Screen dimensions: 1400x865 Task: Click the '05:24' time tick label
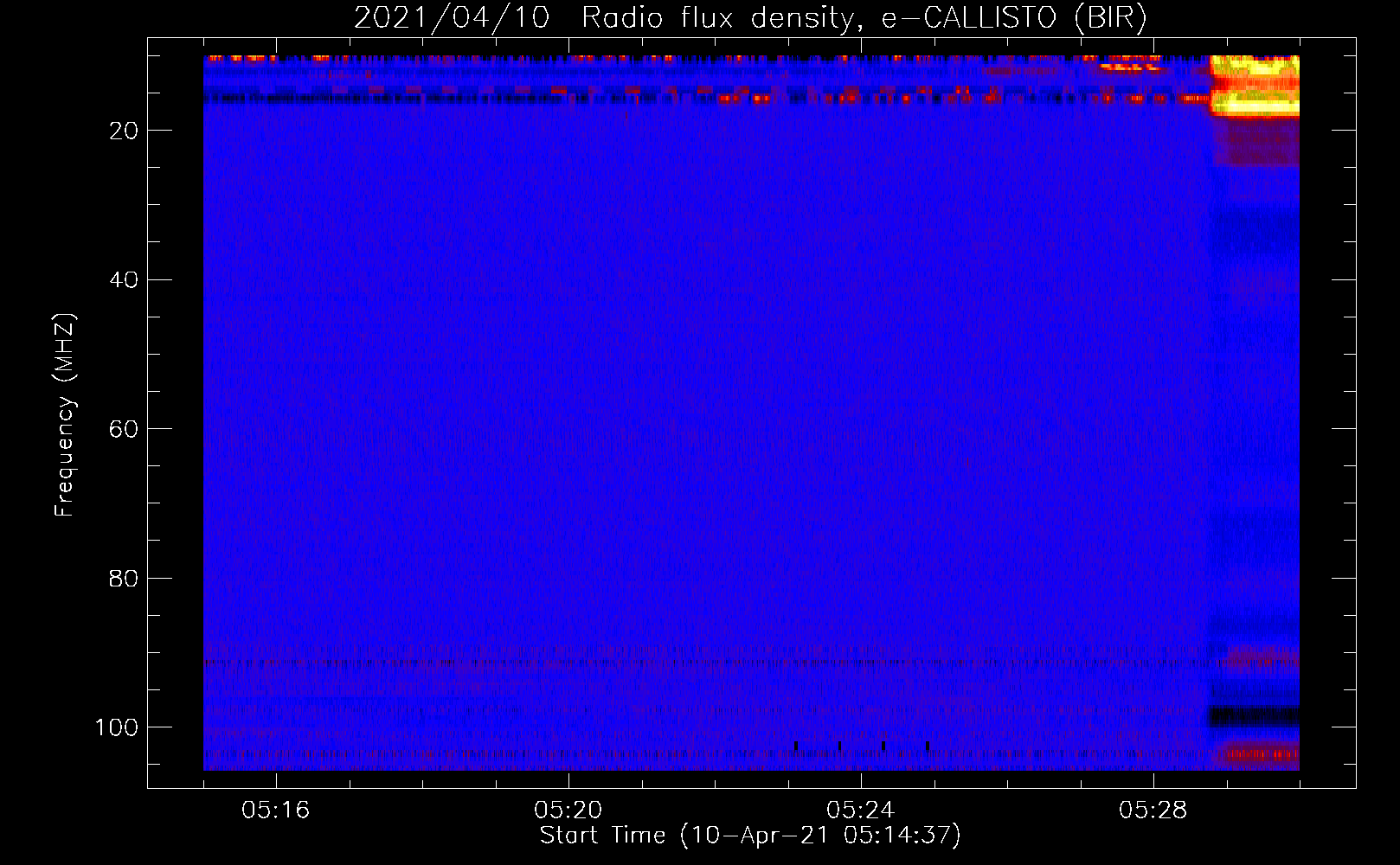(x=861, y=811)
